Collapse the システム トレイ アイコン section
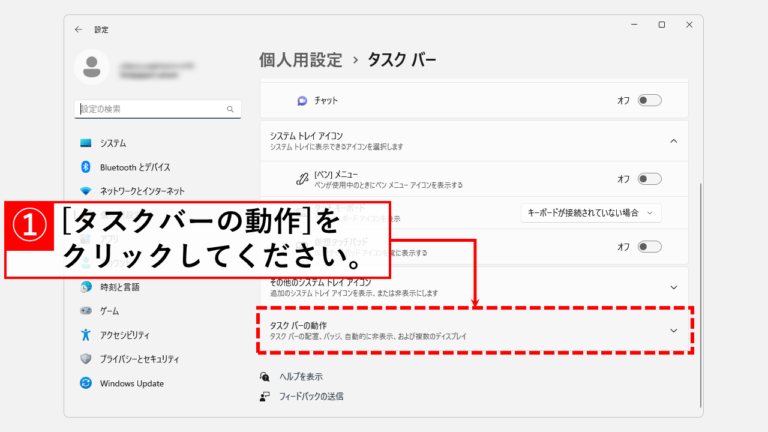 pos(674,142)
